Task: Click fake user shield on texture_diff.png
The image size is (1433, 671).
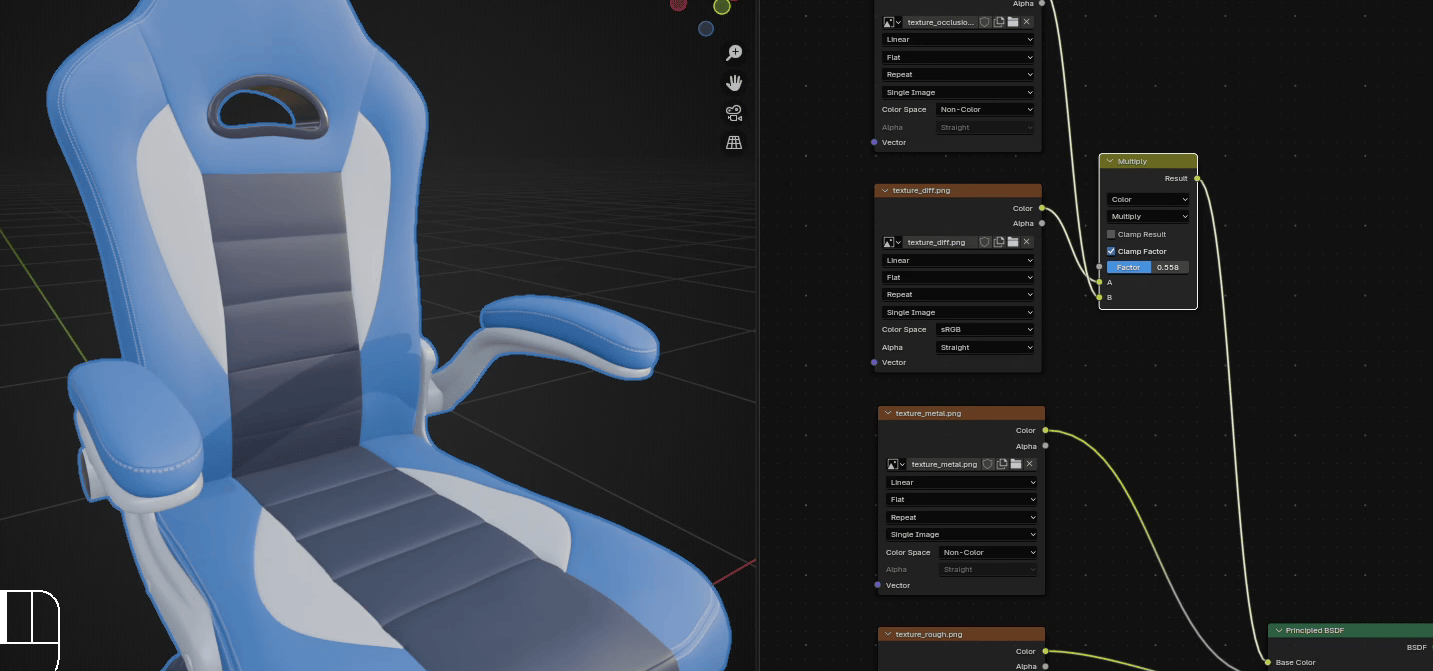Action: tap(985, 242)
